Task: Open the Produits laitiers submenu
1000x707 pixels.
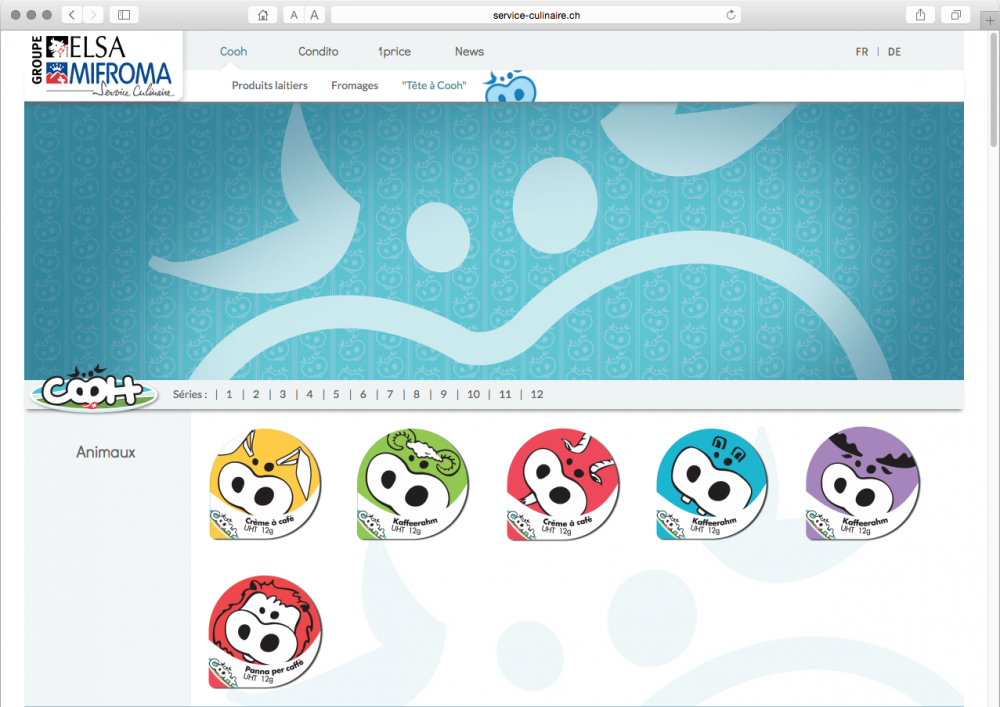Action: 269,86
